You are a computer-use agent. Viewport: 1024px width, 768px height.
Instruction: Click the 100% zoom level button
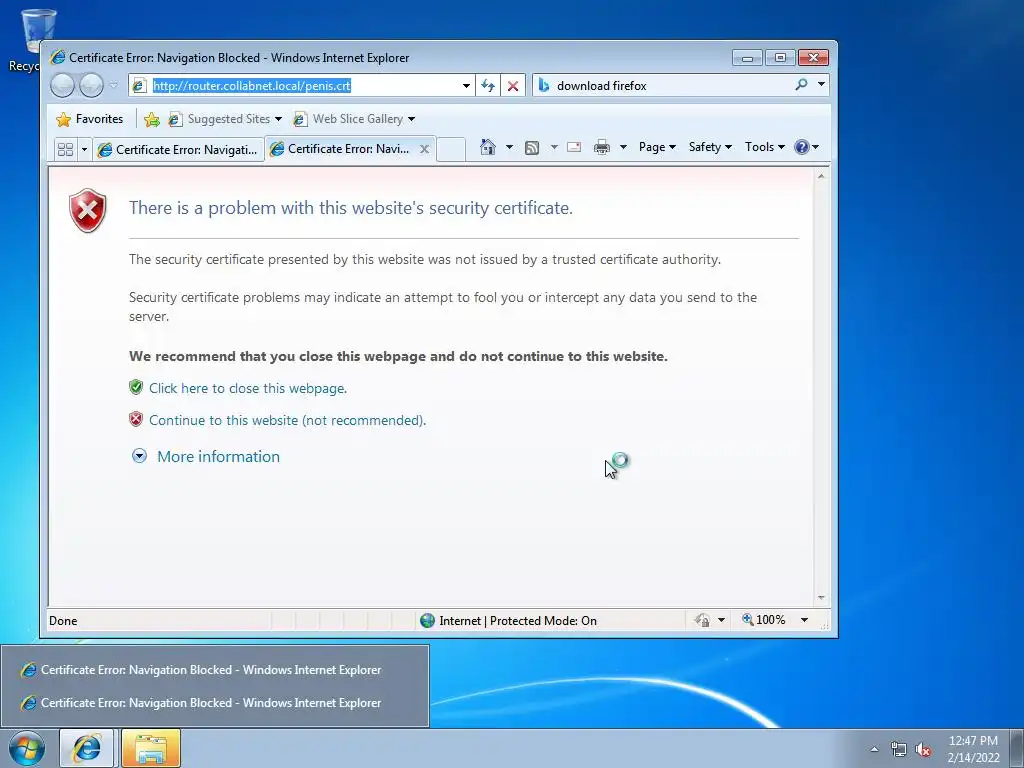coord(763,620)
